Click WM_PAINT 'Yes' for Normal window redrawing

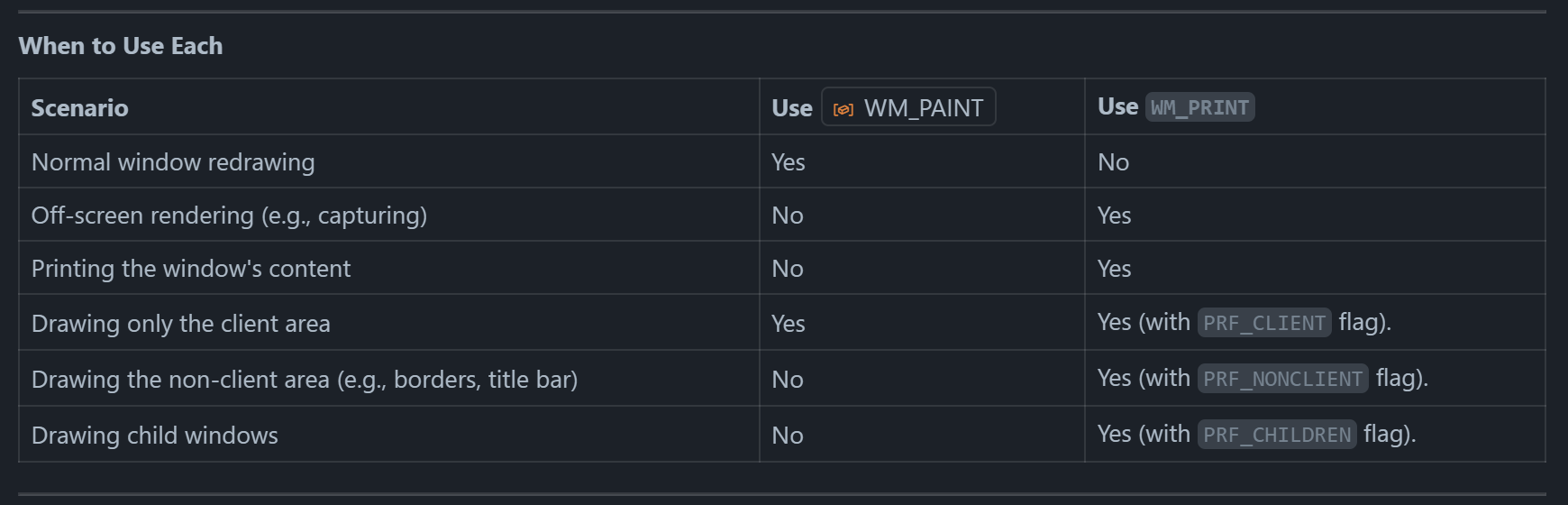pos(789,162)
